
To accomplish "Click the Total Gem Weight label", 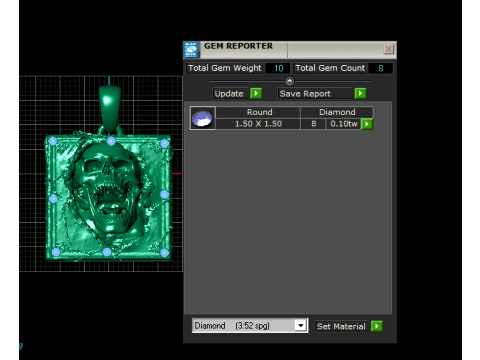I will pyautogui.click(x=225, y=68).
